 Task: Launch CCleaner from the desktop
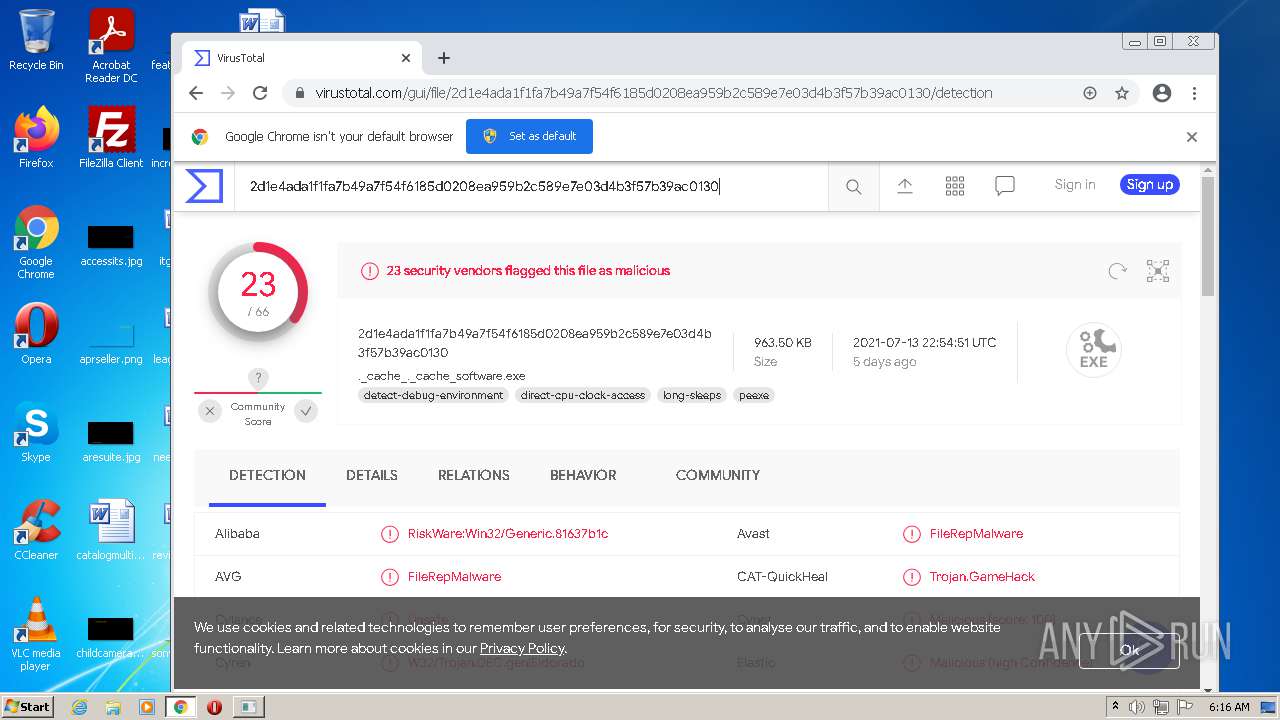pos(36,529)
